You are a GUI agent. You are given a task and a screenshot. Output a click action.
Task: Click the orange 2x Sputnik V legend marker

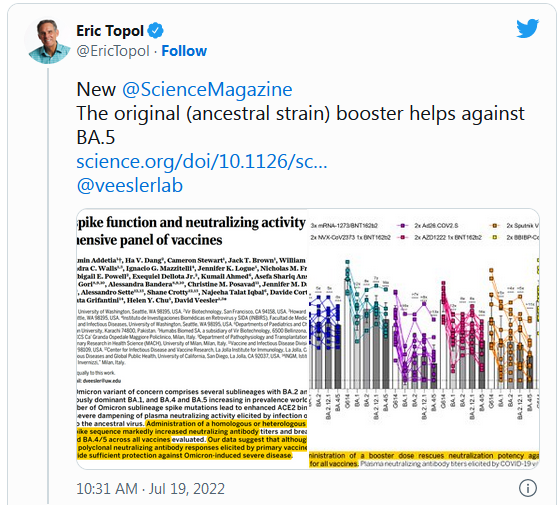point(495,226)
